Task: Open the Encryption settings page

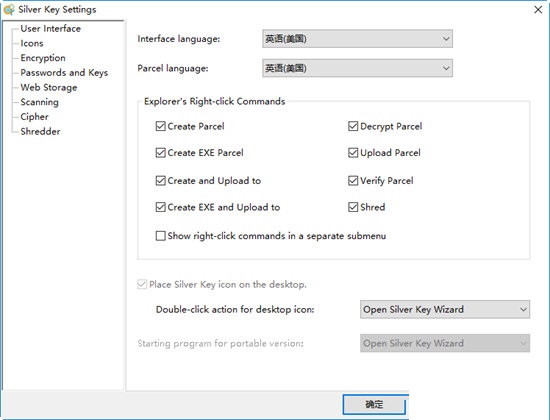Action: coord(43,58)
